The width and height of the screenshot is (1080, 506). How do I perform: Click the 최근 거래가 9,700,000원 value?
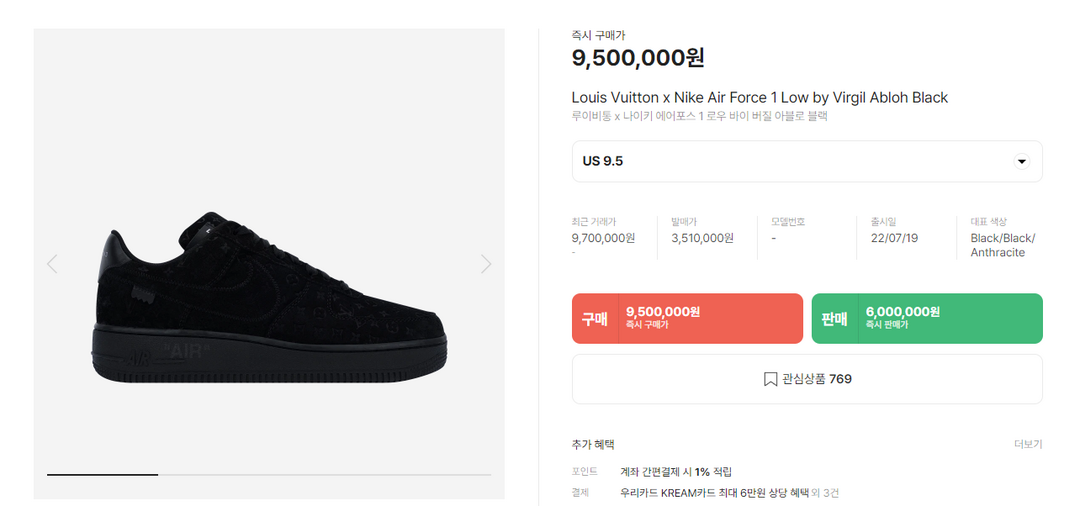(603, 238)
